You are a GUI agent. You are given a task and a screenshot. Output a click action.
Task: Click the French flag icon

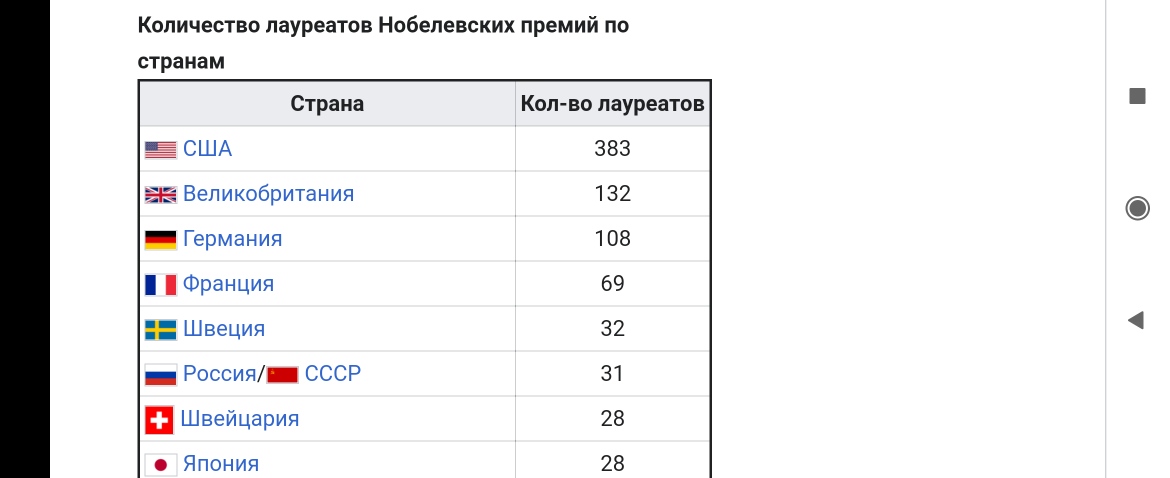(x=160, y=285)
